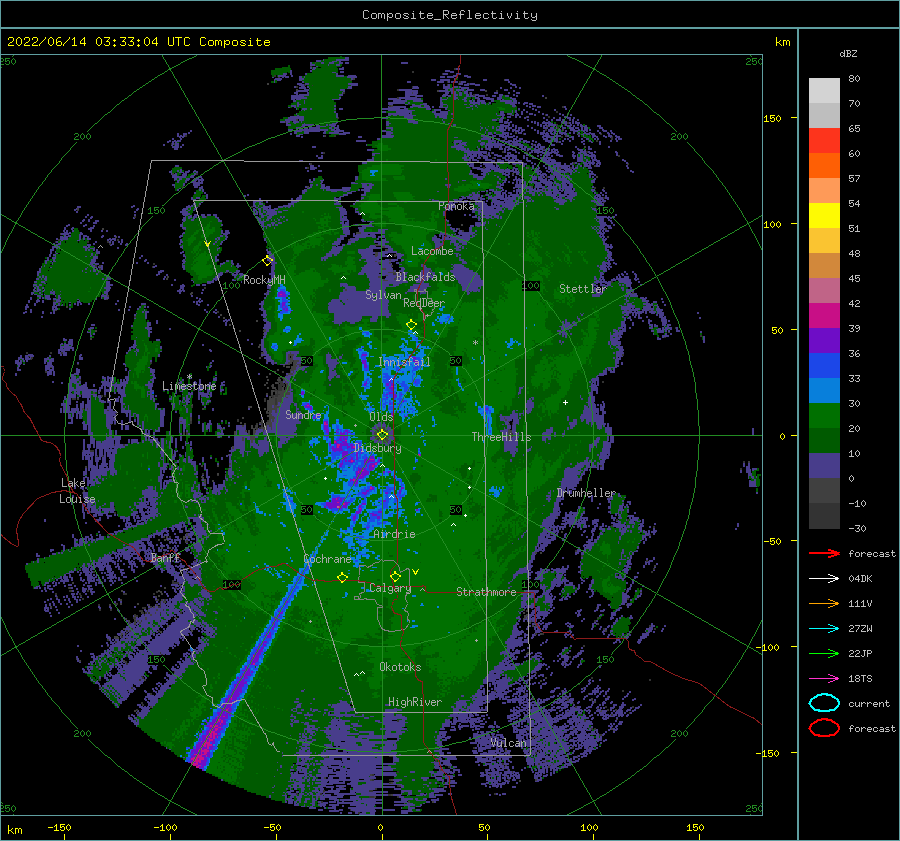Screen dimensions: 900x841
Task: Click the Olds city label
Action: point(381,417)
